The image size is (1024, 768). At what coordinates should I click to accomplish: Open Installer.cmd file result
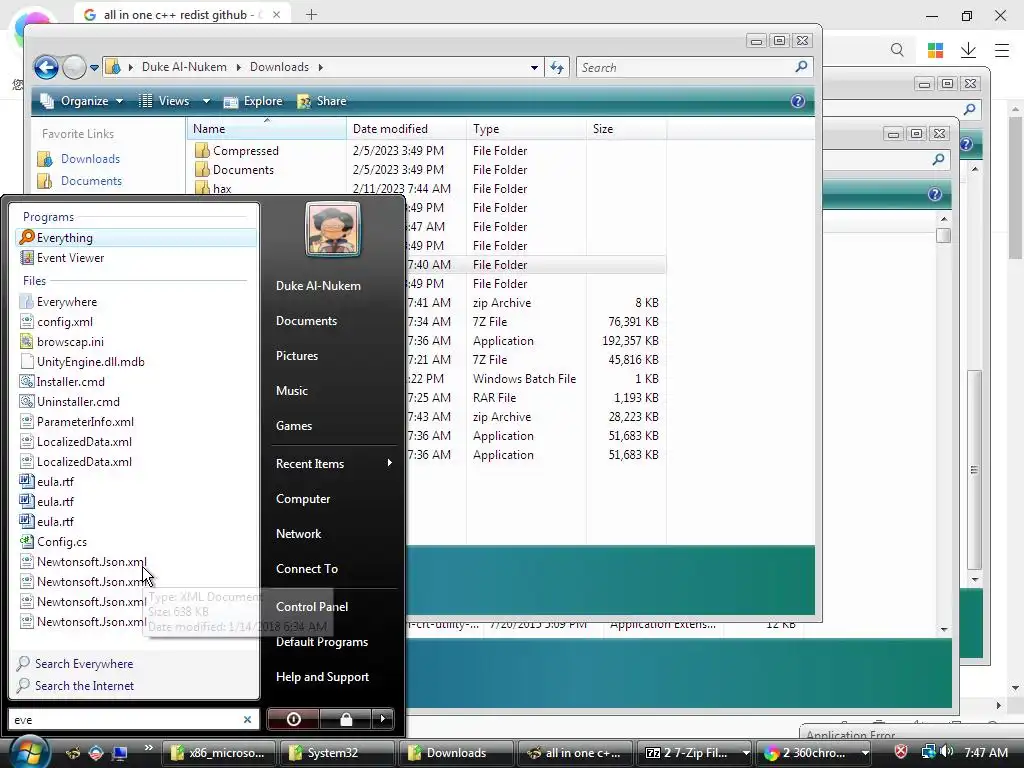pos(136,382)
